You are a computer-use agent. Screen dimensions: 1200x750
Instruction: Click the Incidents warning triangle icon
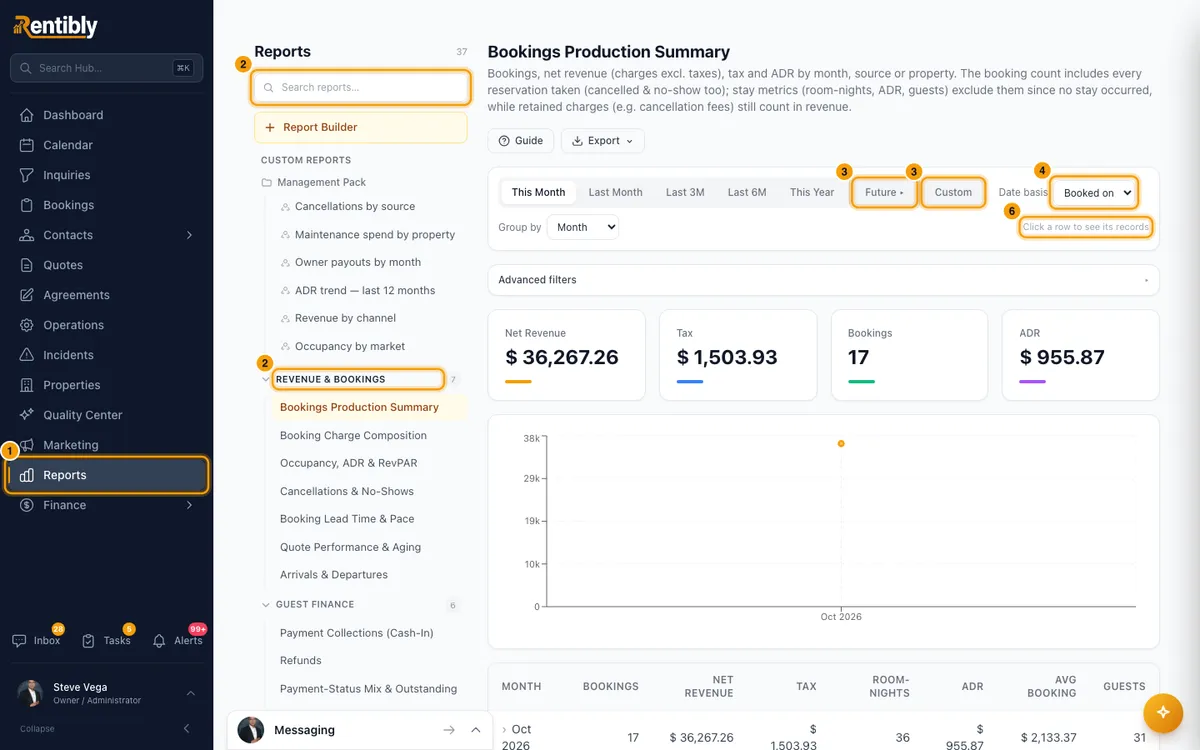27,355
